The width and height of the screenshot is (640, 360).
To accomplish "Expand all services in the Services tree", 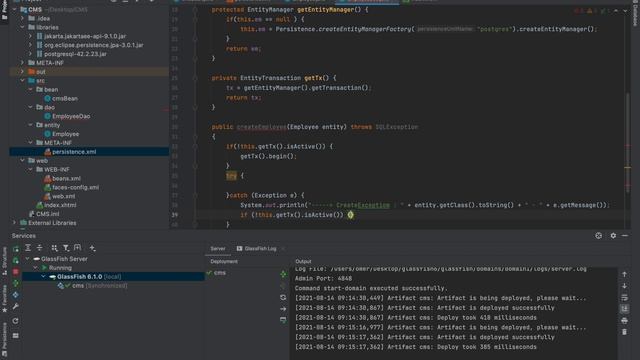I will tap(28, 248).
